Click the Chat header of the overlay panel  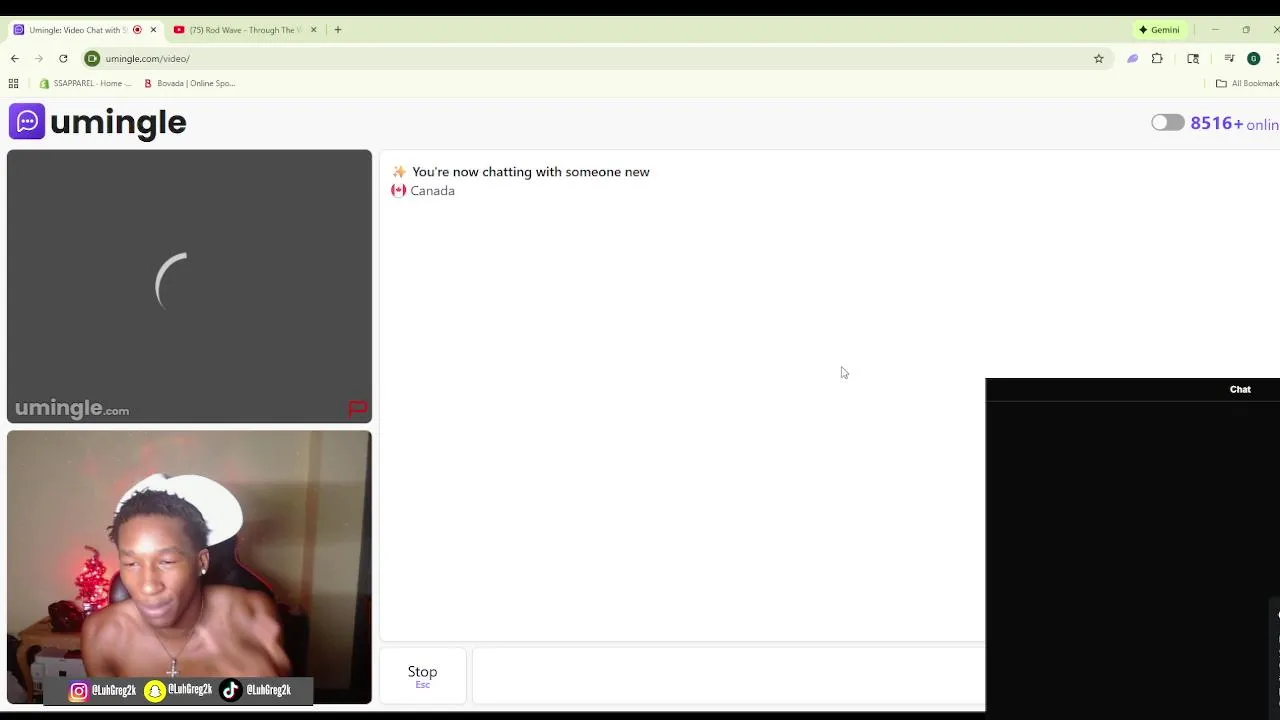(1240, 389)
